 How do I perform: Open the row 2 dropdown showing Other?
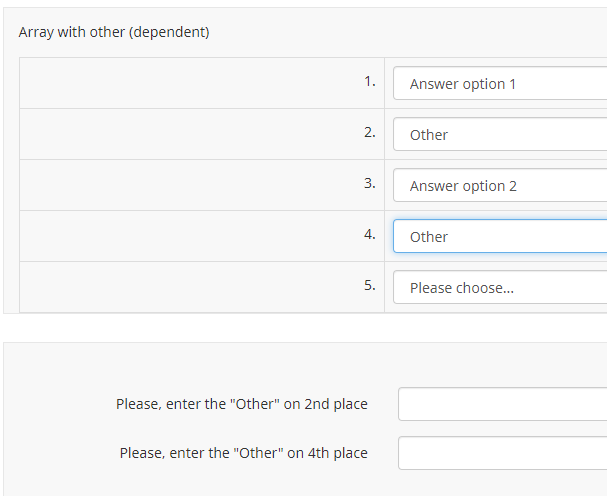tap(500, 135)
